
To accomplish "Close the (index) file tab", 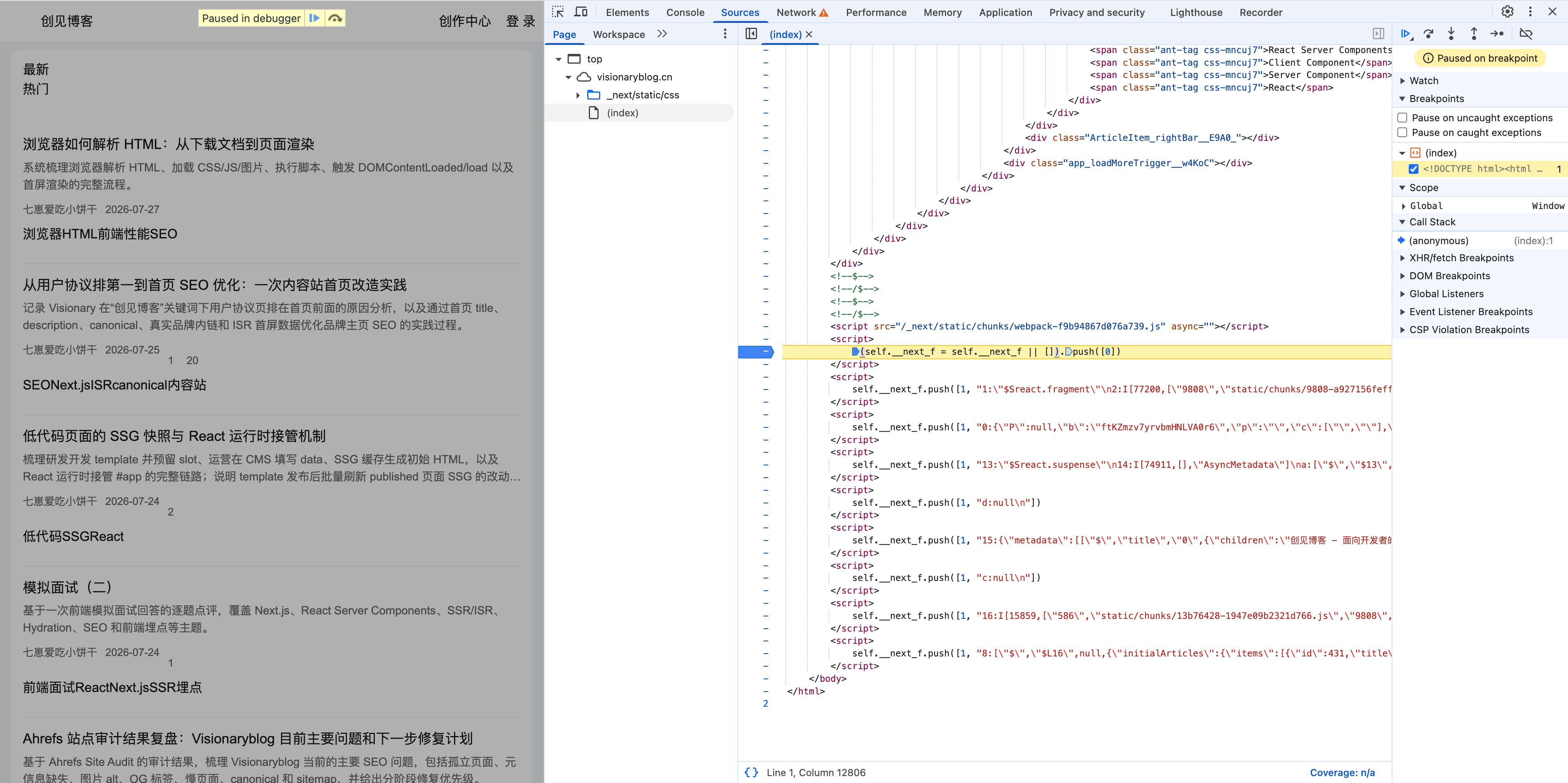I will 809,35.
